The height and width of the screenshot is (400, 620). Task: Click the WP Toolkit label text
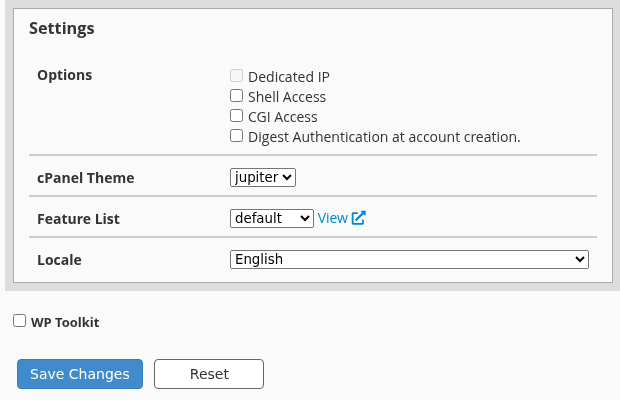coord(65,323)
